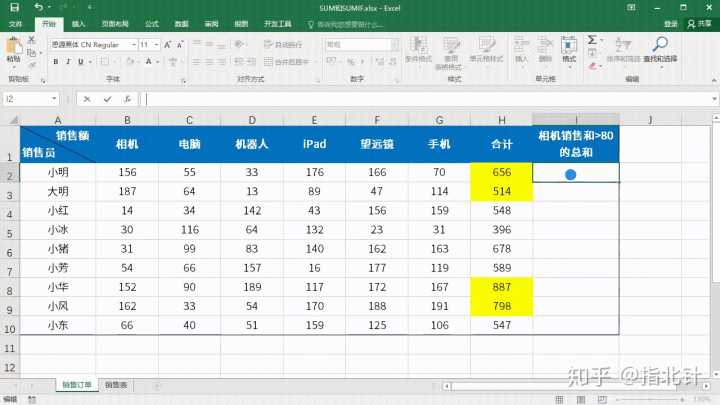
Task: Click the Fill Color bucket swatch
Action: [x=130, y=62]
